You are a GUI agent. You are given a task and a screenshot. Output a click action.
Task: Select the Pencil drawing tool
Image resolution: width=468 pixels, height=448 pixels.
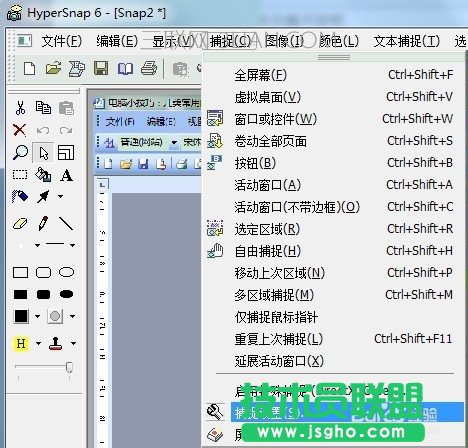coord(43,223)
